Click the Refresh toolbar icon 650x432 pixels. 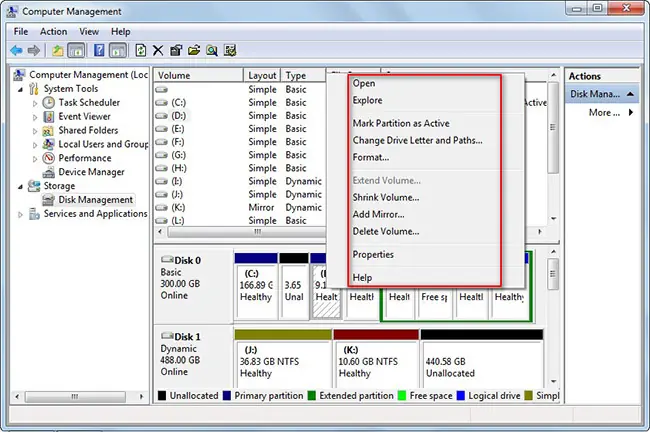point(141,51)
